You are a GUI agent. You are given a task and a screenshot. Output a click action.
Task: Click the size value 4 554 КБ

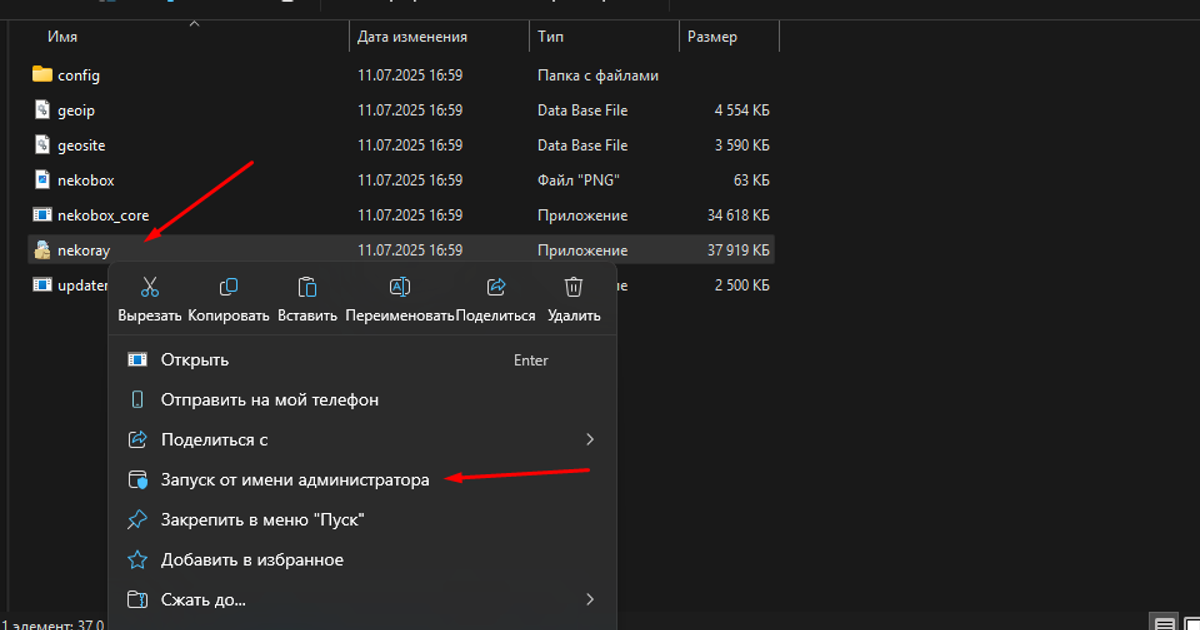[x=742, y=110]
